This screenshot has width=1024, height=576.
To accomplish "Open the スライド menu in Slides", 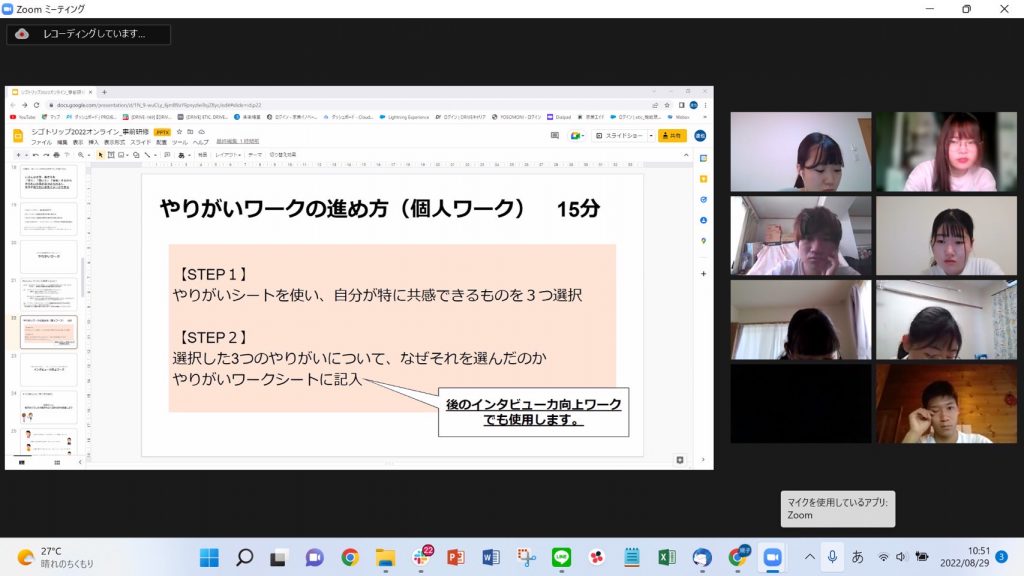I will [x=140, y=142].
